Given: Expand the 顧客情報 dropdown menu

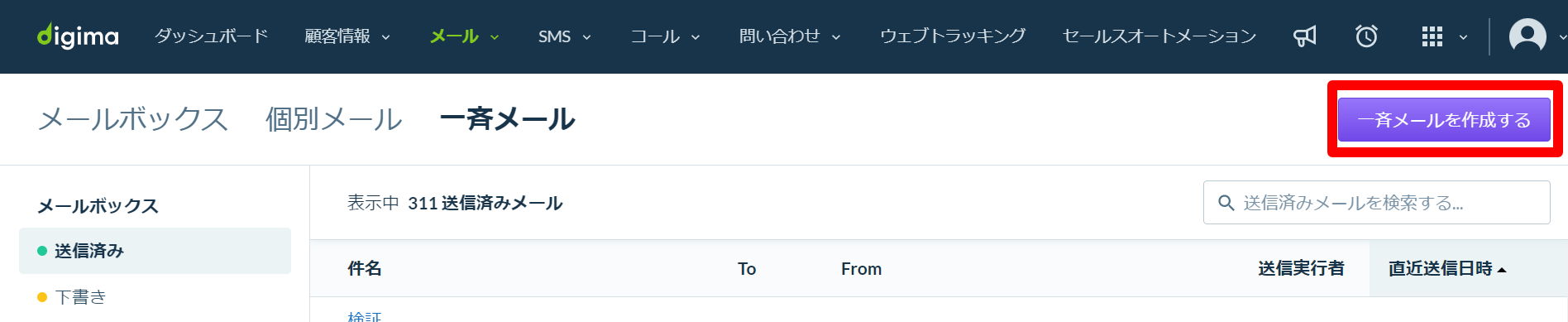Looking at the screenshot, I should [x=347, y=36].
